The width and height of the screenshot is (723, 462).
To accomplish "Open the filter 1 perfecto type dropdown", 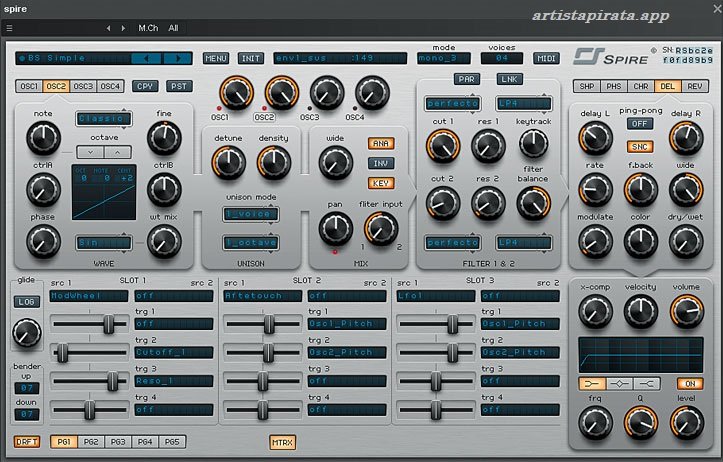I will [452, 104].
